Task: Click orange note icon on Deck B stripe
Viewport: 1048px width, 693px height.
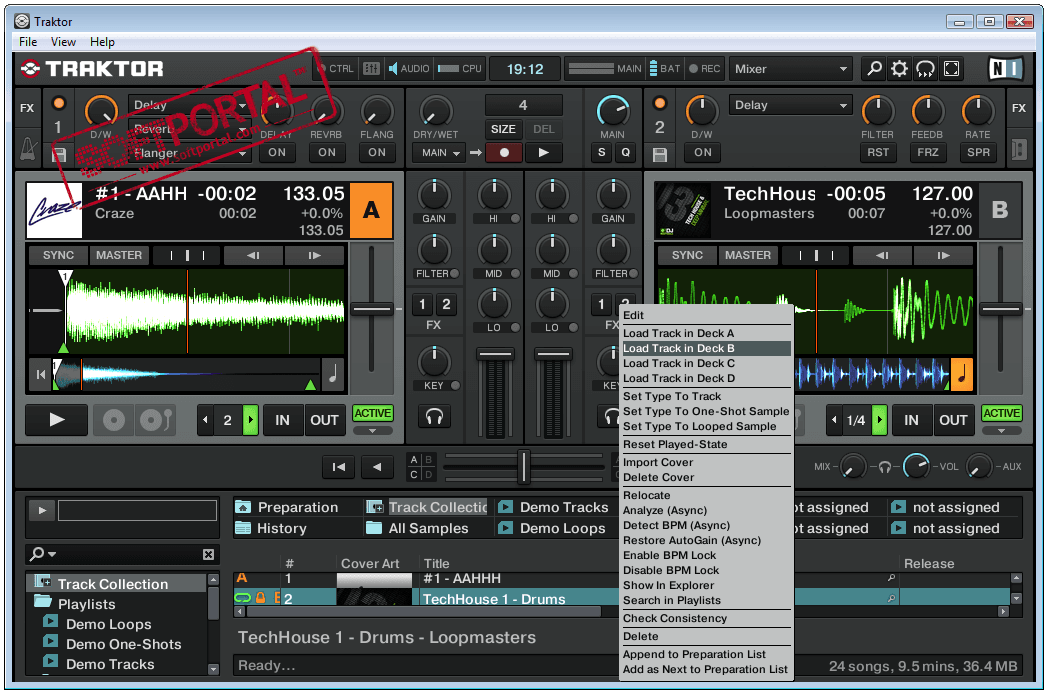Action: 962,374
